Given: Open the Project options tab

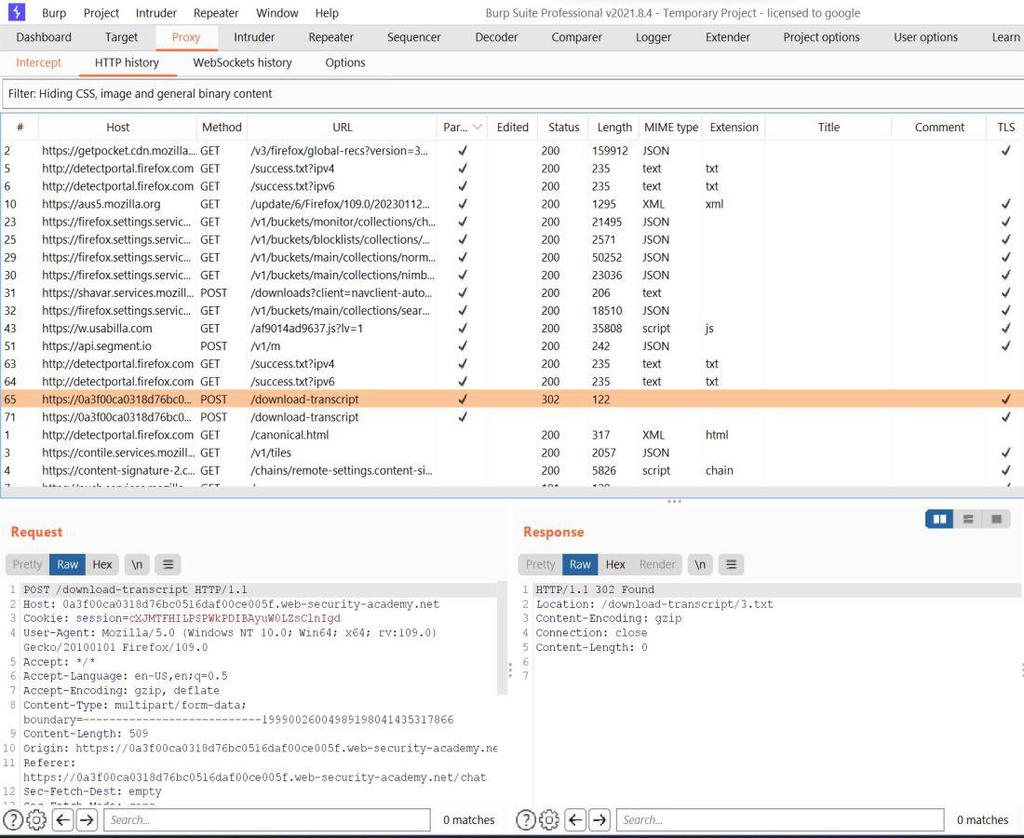Looking at the screenshot, I should (822, 37).
